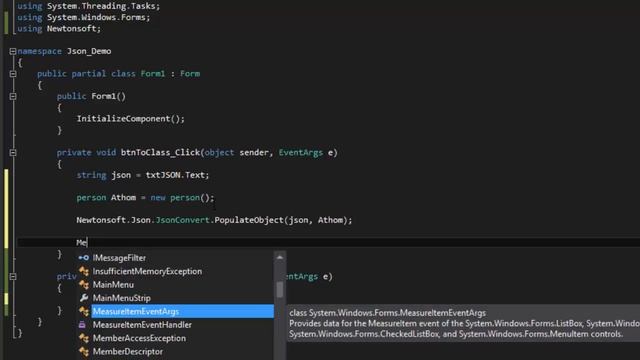Click the IntelliSense list scrollbar thumb
The width and height of the screenshot is (640, 360).
pyautogui.click(x=280, y=289)
